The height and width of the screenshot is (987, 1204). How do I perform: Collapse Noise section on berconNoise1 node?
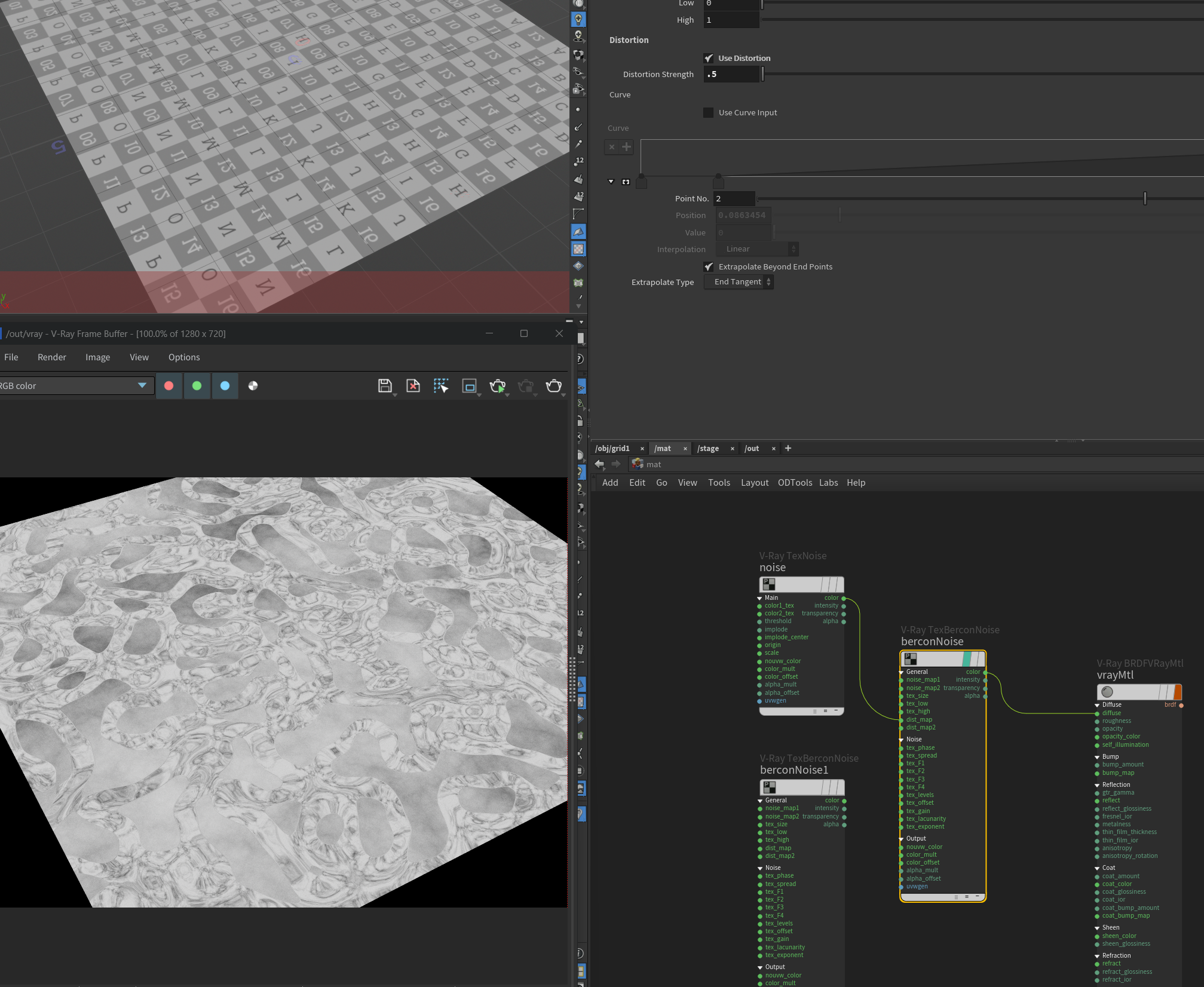761,868
